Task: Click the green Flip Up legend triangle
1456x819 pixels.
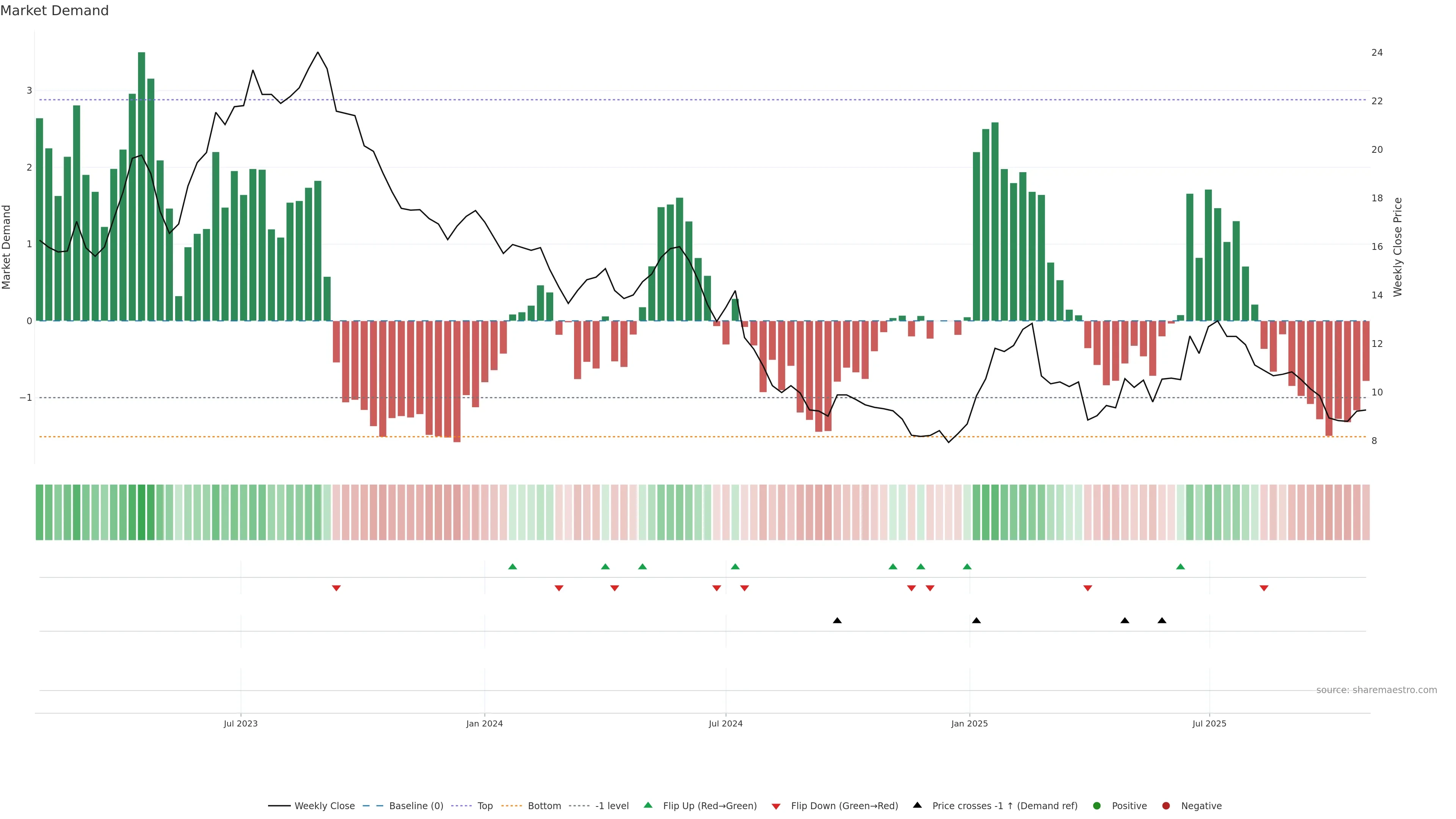Action: click(648, 805)
